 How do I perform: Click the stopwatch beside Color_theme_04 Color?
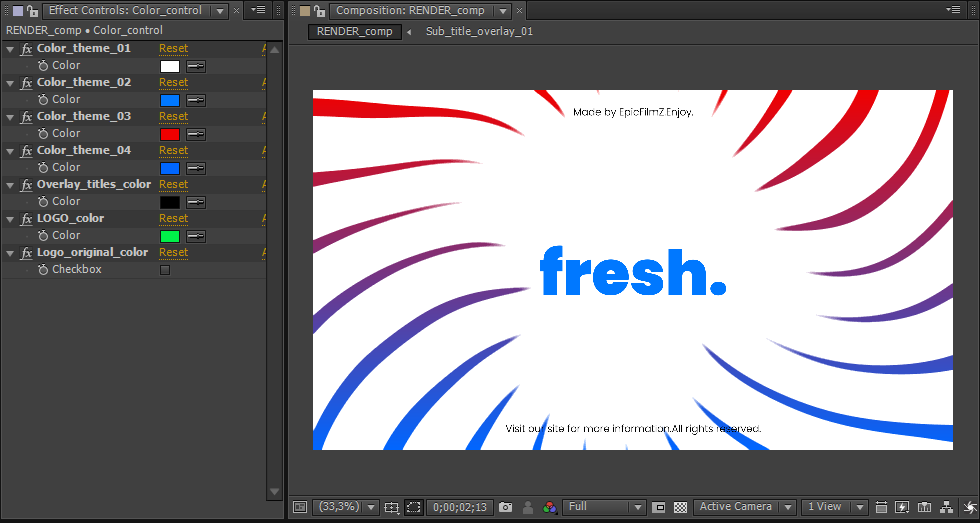pyautogui.click(x=43, y=167)
